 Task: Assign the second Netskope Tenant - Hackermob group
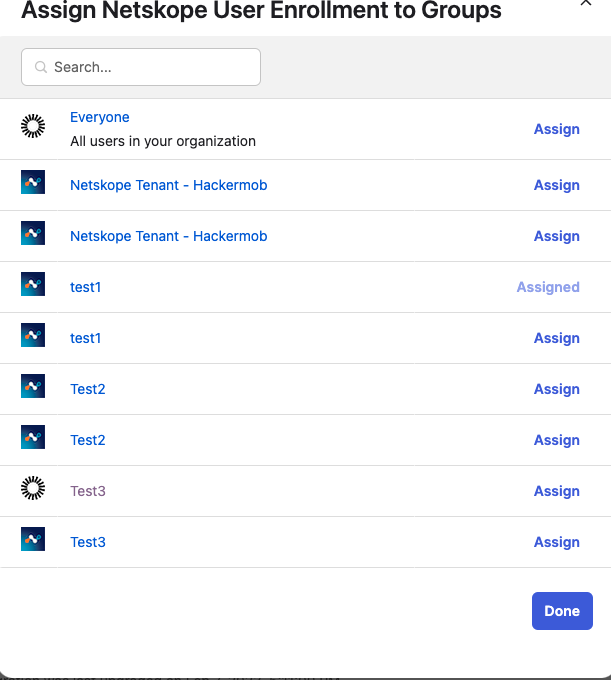coord(556,236)
